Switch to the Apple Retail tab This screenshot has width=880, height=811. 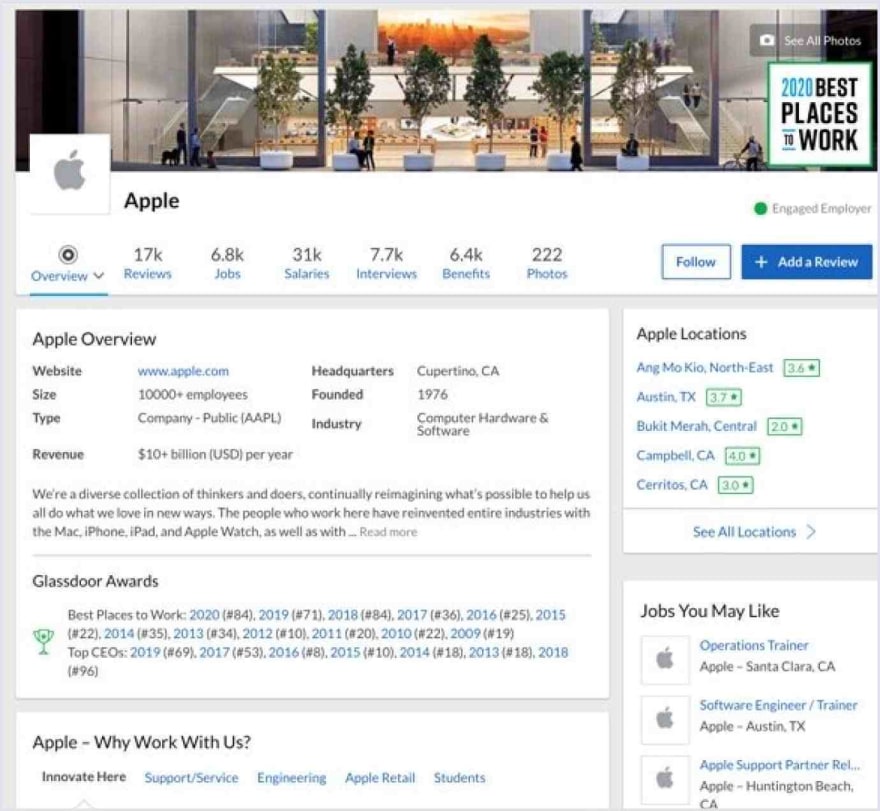380,778
